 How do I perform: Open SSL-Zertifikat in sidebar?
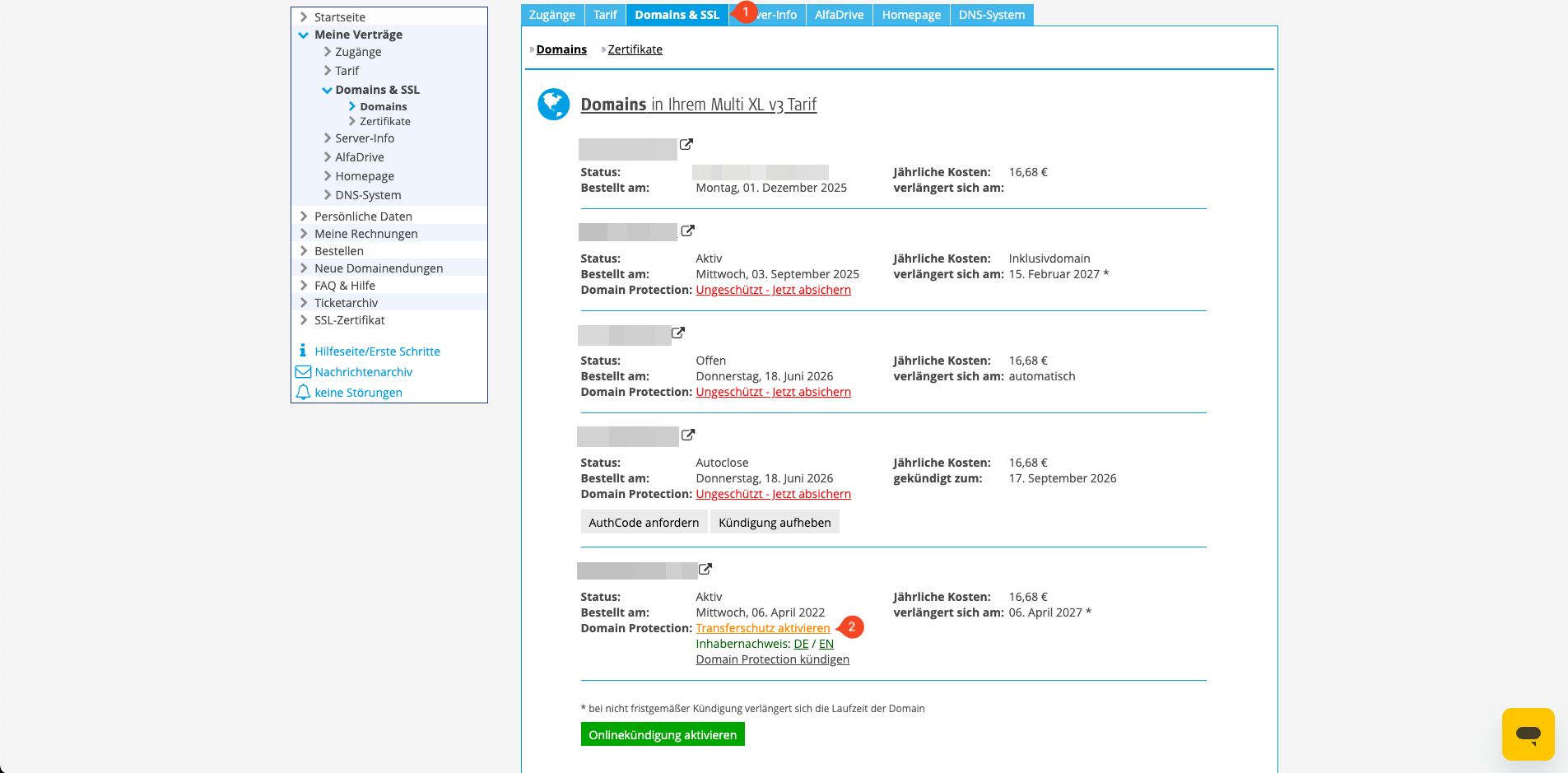coord(350,320)
